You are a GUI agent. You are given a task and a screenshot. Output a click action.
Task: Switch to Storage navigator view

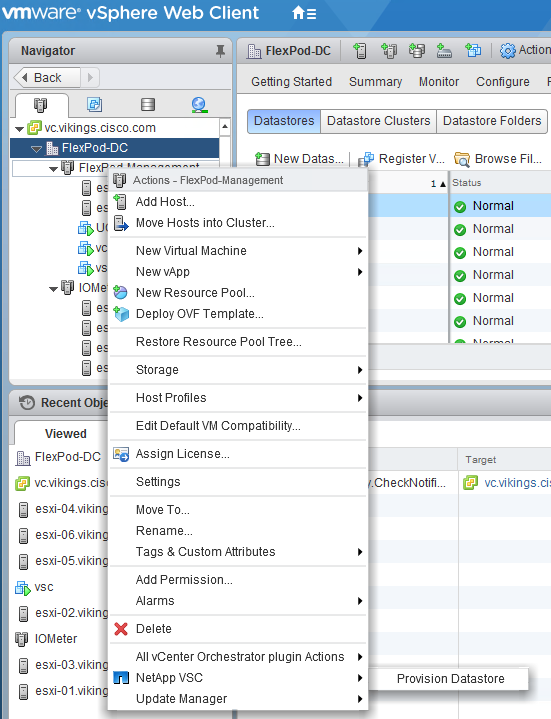click(x=148, y=105)
